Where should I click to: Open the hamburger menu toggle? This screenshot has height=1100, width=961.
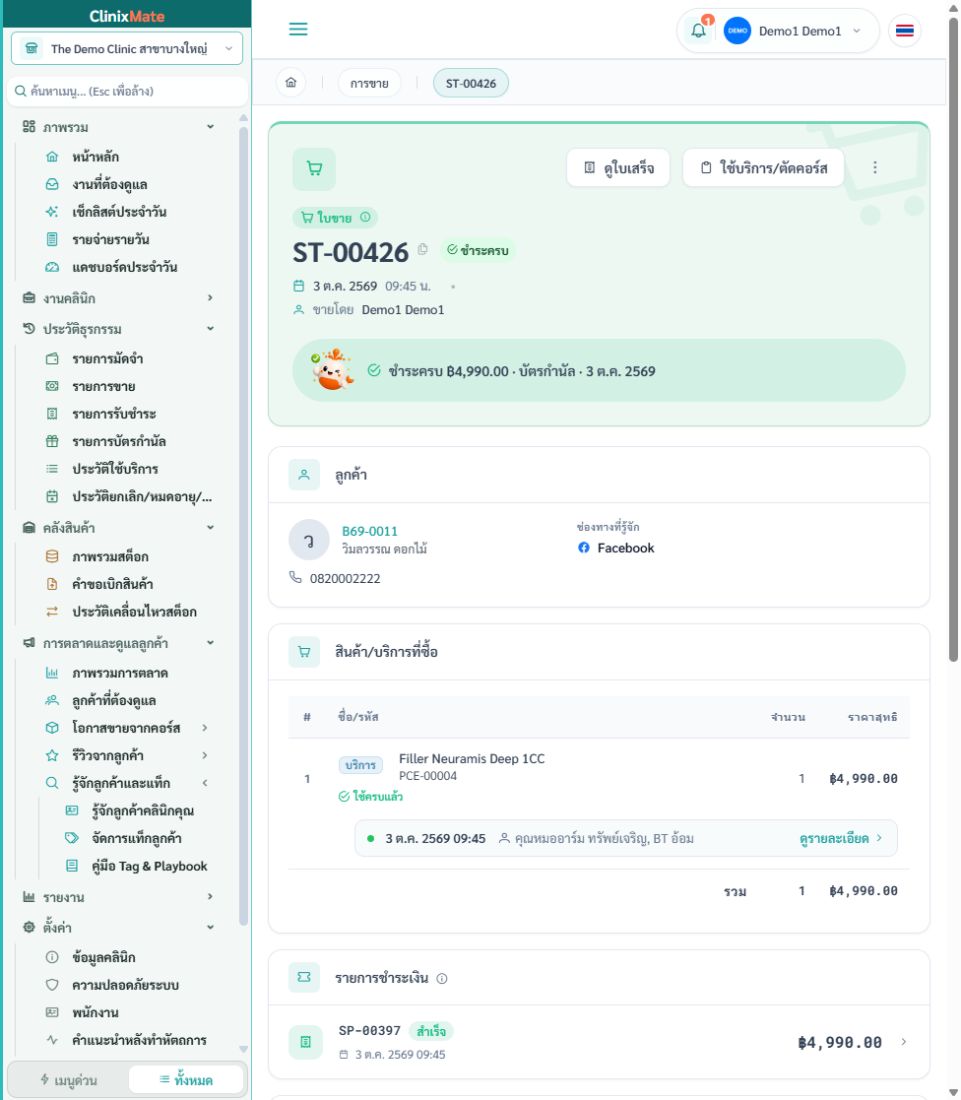[298, 29]
